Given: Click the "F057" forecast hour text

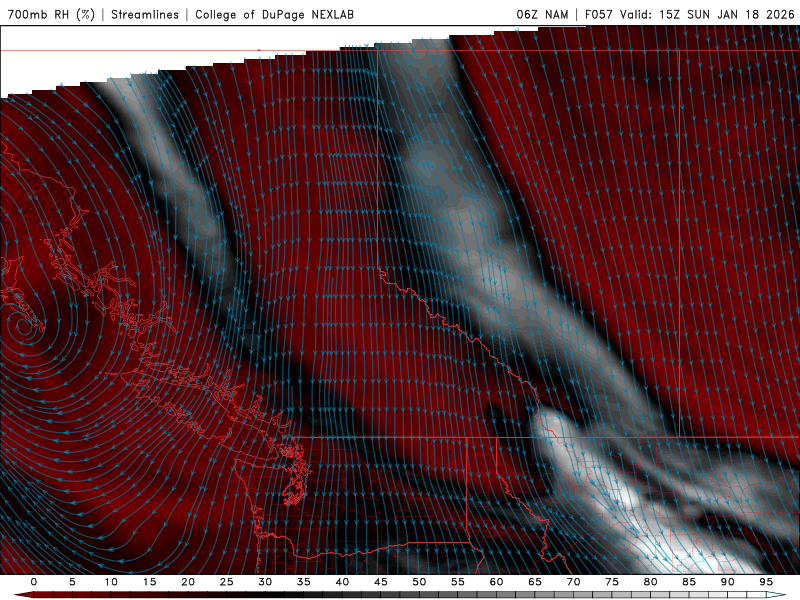Looking at the screenshot, I should pyautogui.click(x=599, y=14).
